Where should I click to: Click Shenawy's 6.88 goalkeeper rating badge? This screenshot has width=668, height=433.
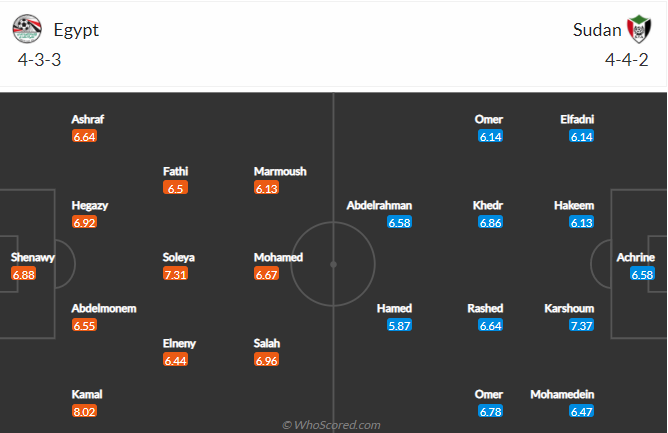click(x=23, y=274)
